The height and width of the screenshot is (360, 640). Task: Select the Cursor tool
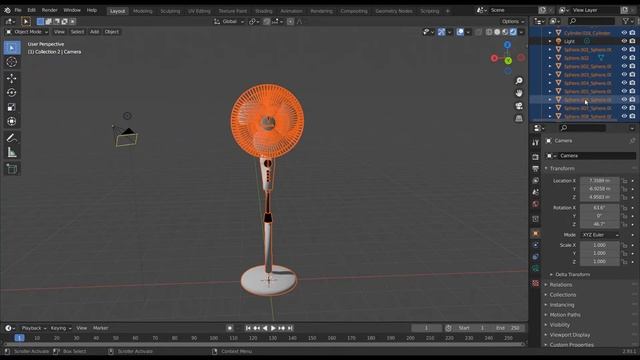12,62
